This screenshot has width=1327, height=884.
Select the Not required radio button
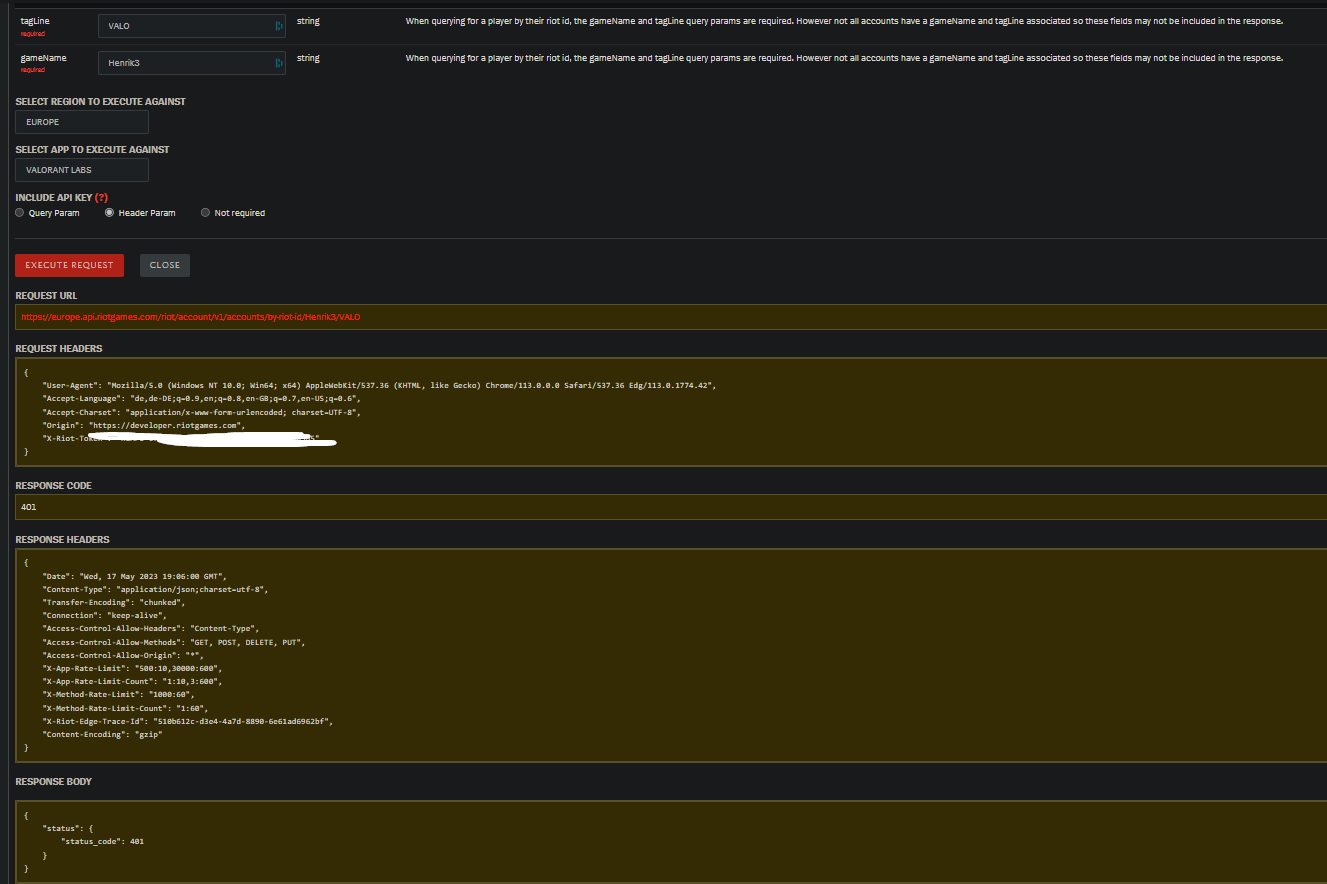coord(205,212)
